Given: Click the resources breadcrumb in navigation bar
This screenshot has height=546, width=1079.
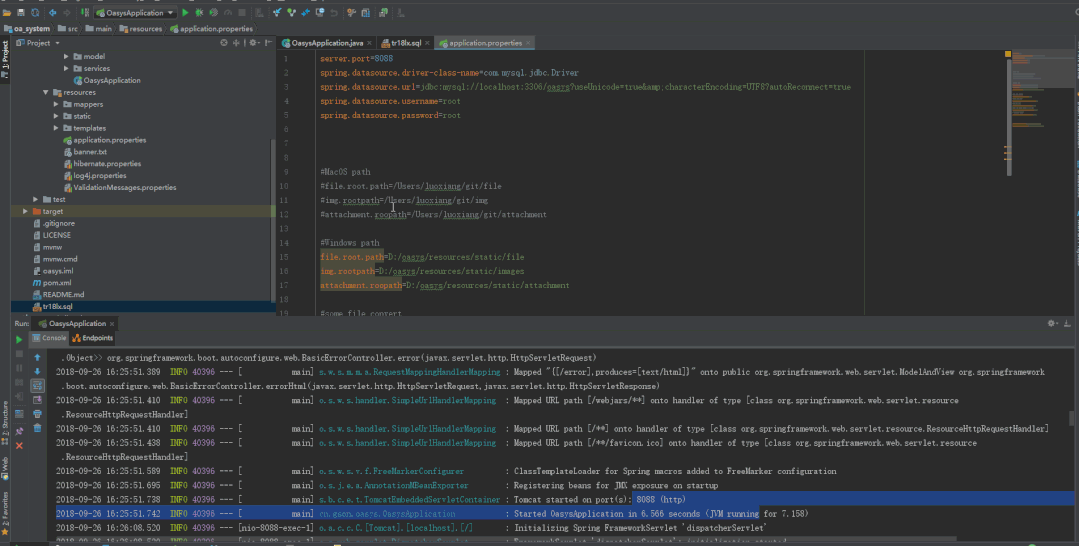Looking at the screenshot, I should (x=144, y=29).
